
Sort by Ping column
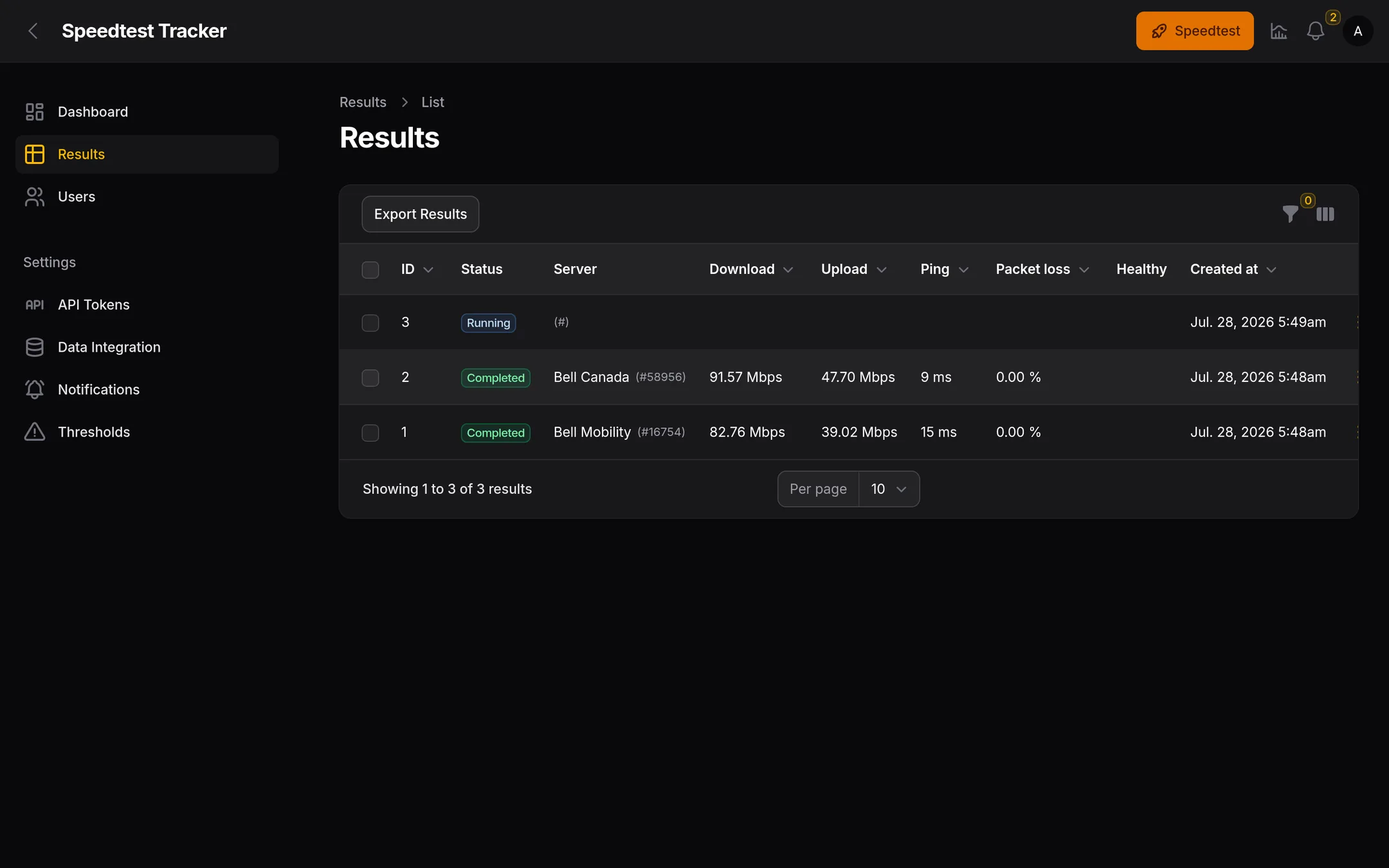point(945,269)
